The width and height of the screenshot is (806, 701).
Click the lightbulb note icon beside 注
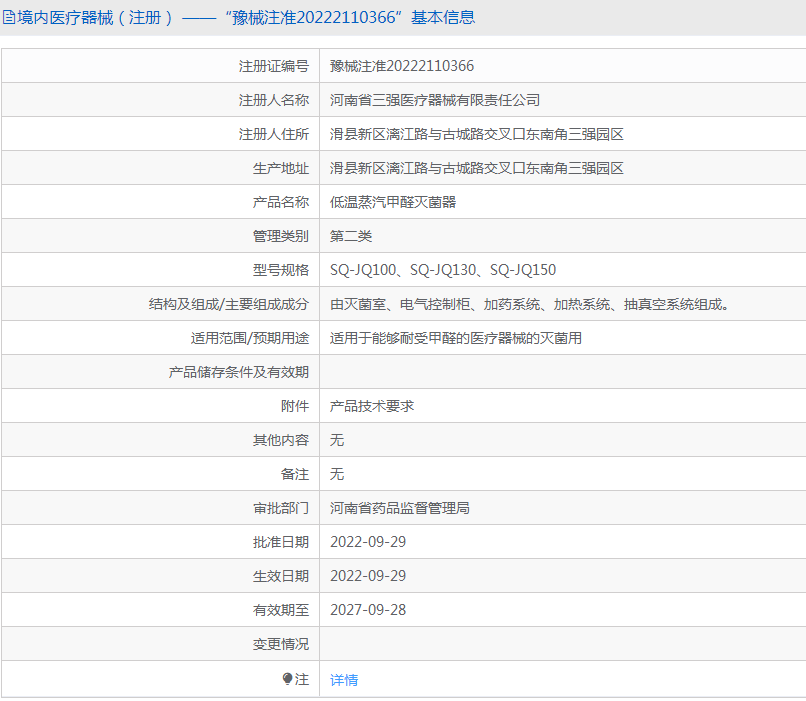point(288,679)
